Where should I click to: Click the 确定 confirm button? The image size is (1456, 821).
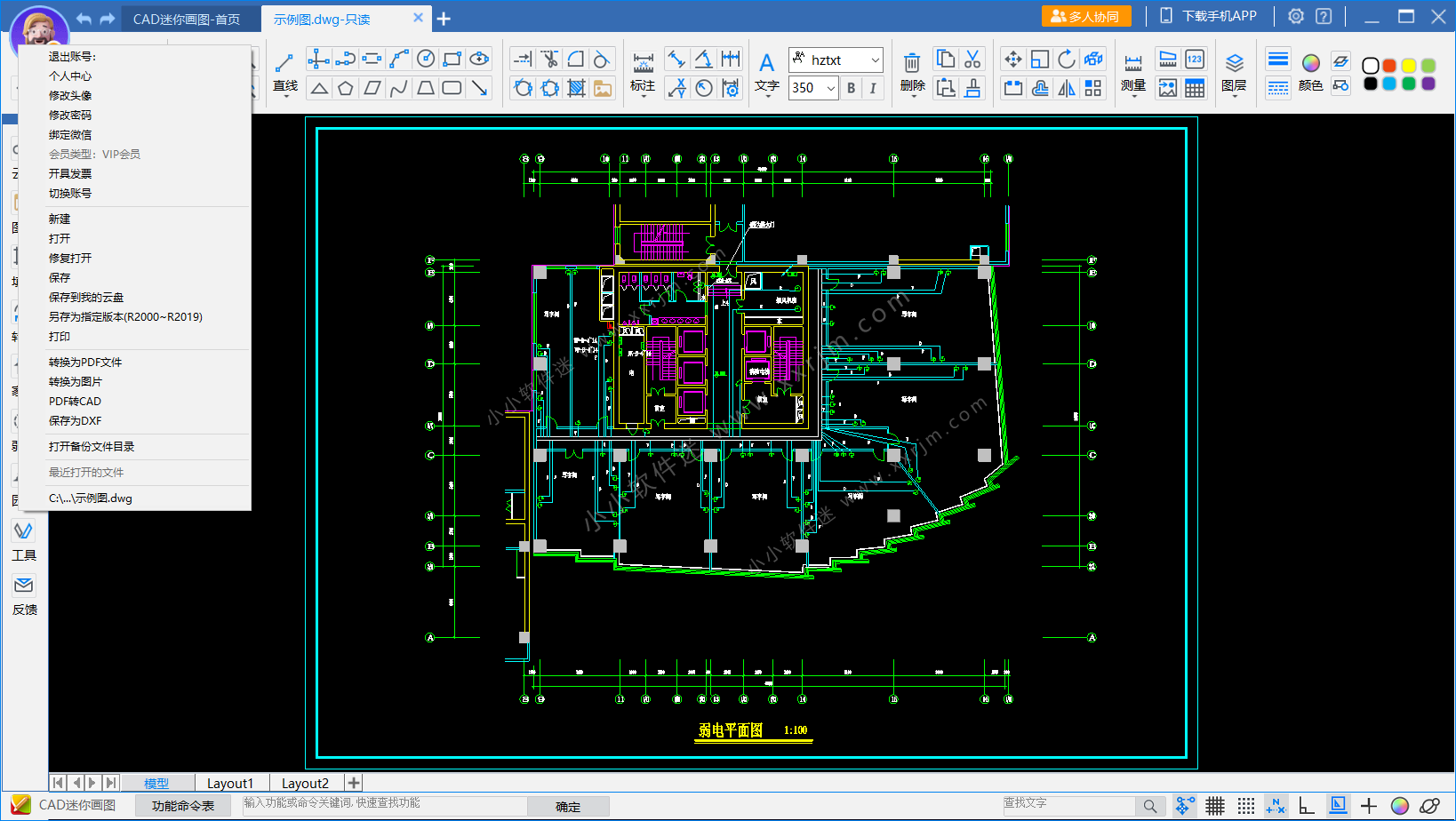click(x=568, y=807)
